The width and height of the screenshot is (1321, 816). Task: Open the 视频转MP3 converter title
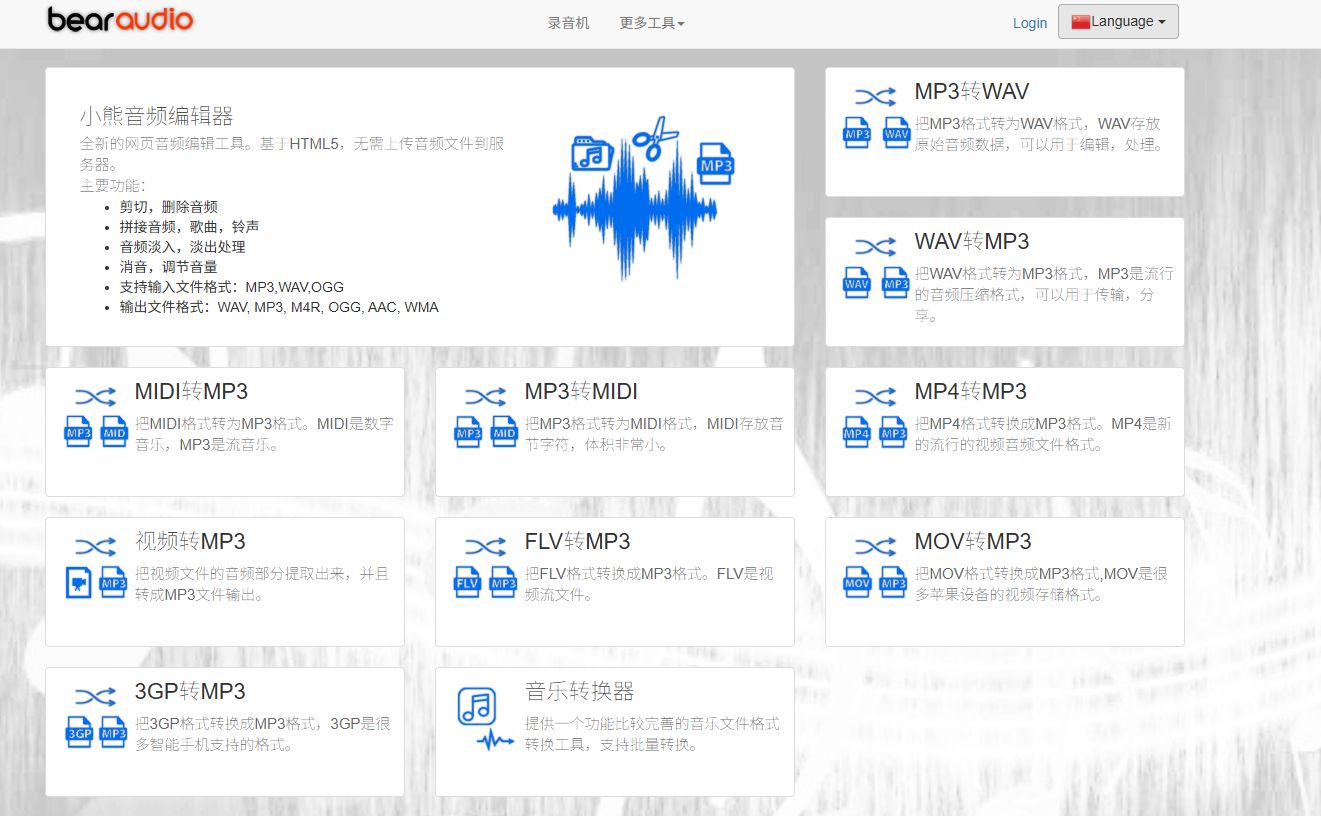[190, 542]
